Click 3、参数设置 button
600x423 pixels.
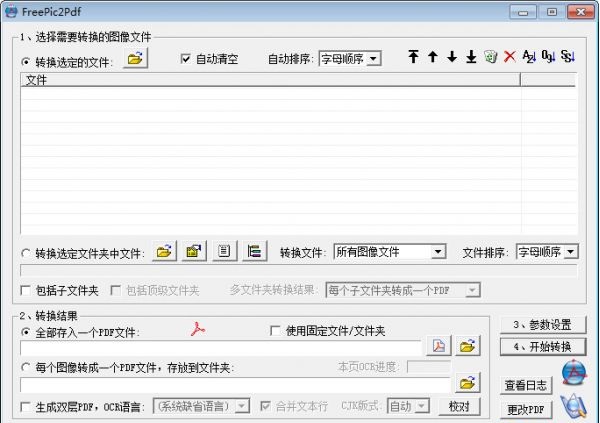click(543, 325)
